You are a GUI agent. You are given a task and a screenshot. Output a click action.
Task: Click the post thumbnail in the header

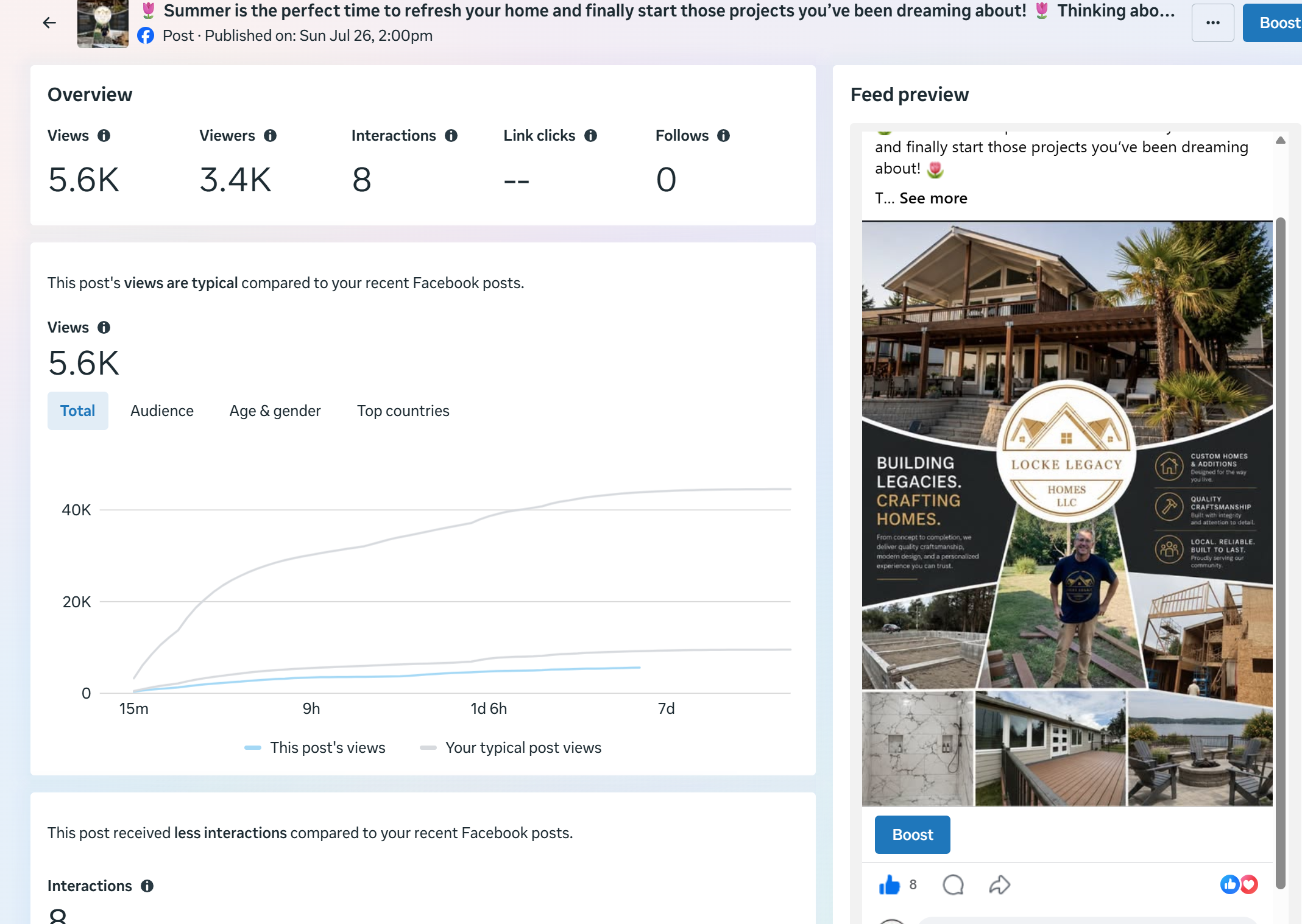pos(103,23)
